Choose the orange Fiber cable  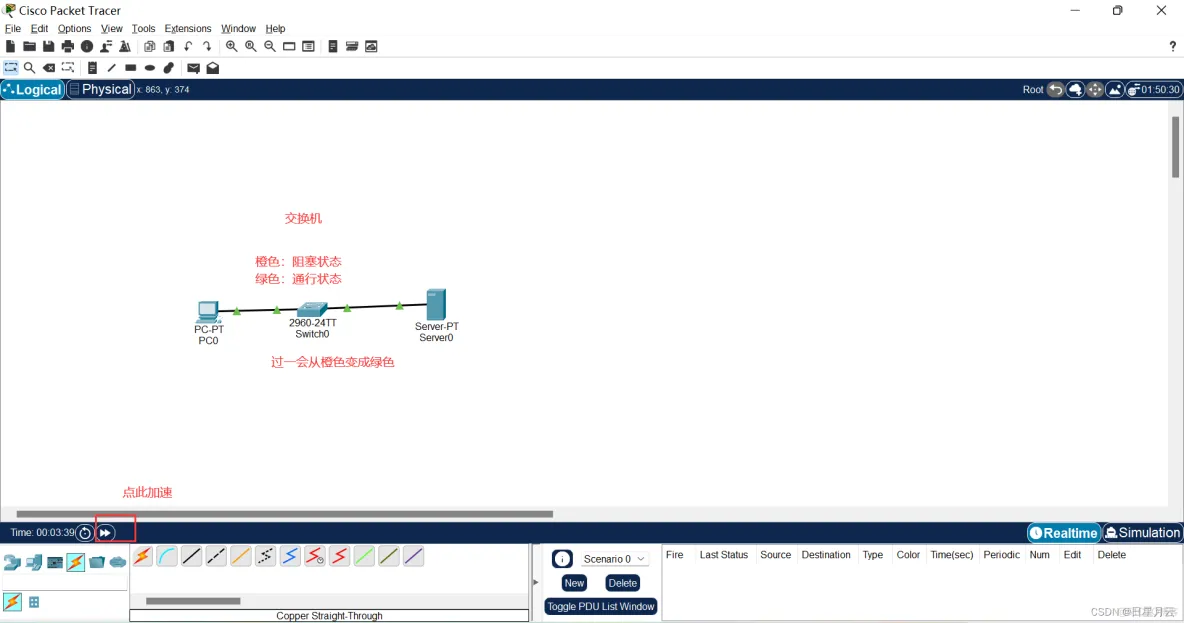point(241,557)
